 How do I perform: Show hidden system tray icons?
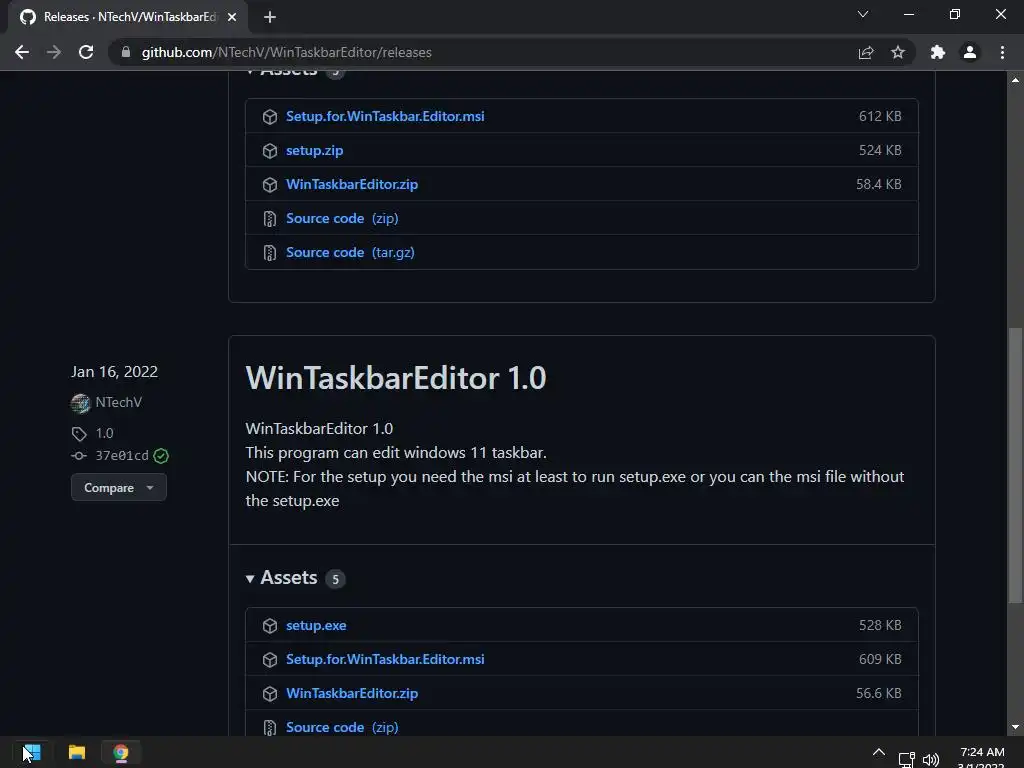point(879,753)
